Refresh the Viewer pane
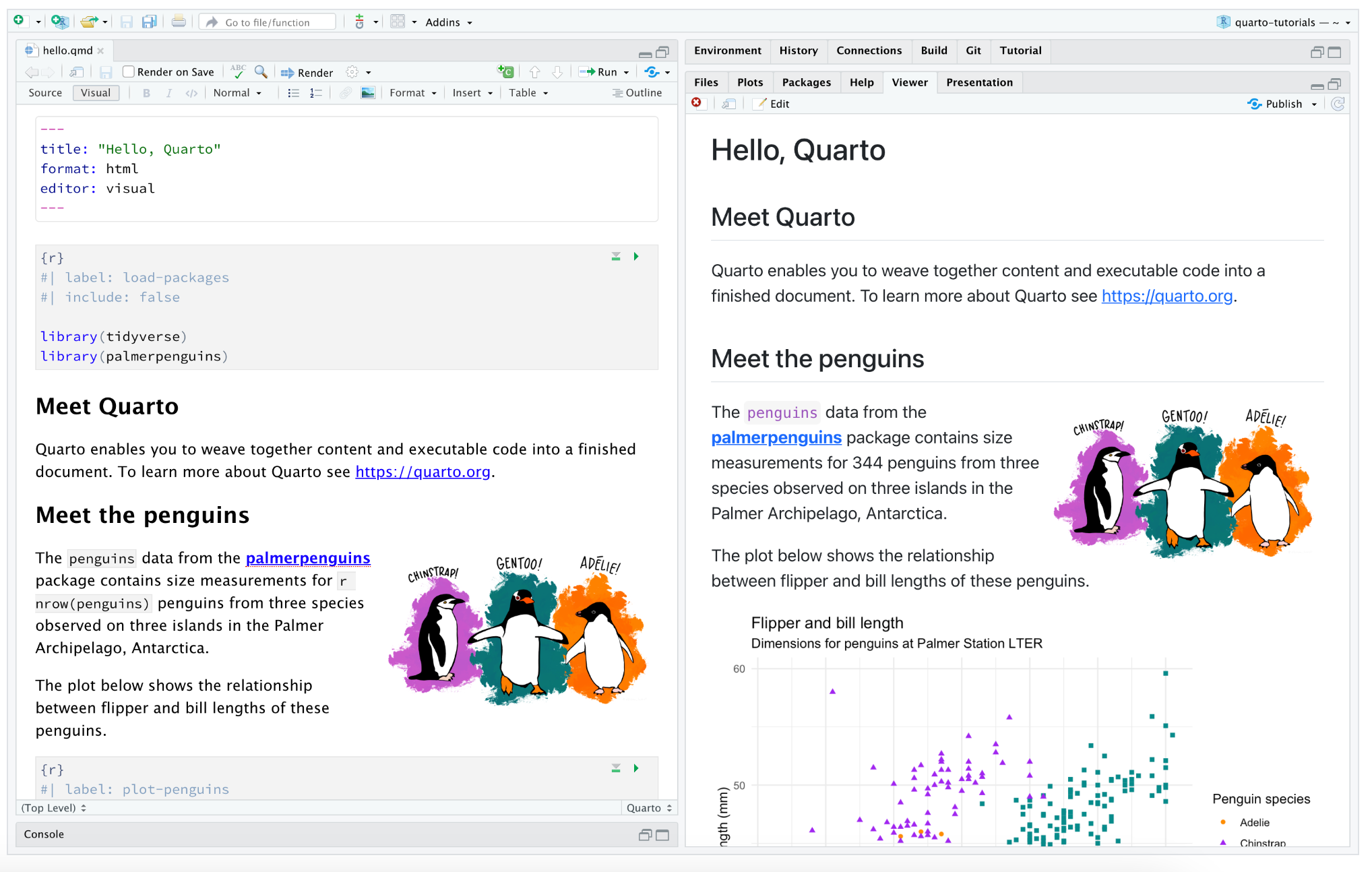Screen dimensions: 1372x872 (x=1338, y=104)
